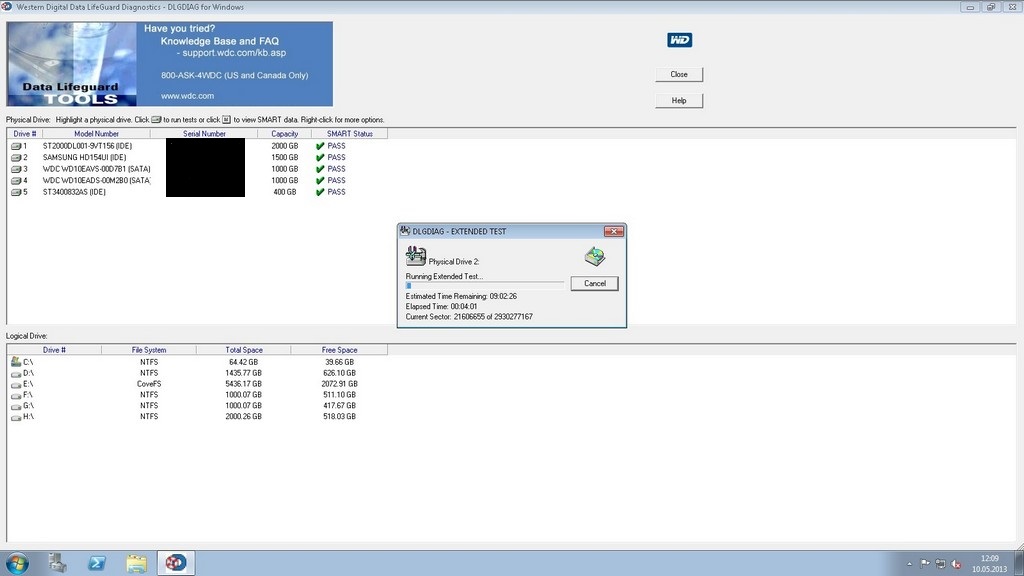The height and width of the screenshot is (576, 1024).
Task: Open Help in Data Lifeguard Diagnostics
Action: point(679,100)
